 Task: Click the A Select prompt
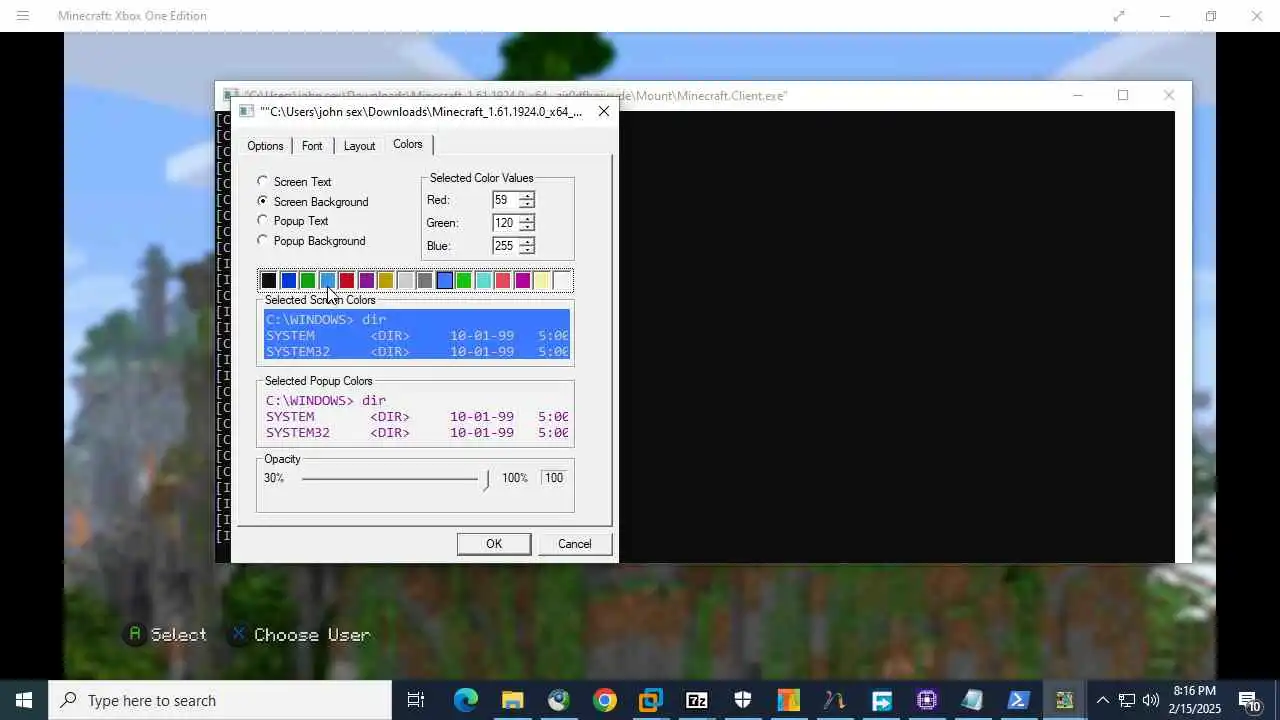(166, 635)
